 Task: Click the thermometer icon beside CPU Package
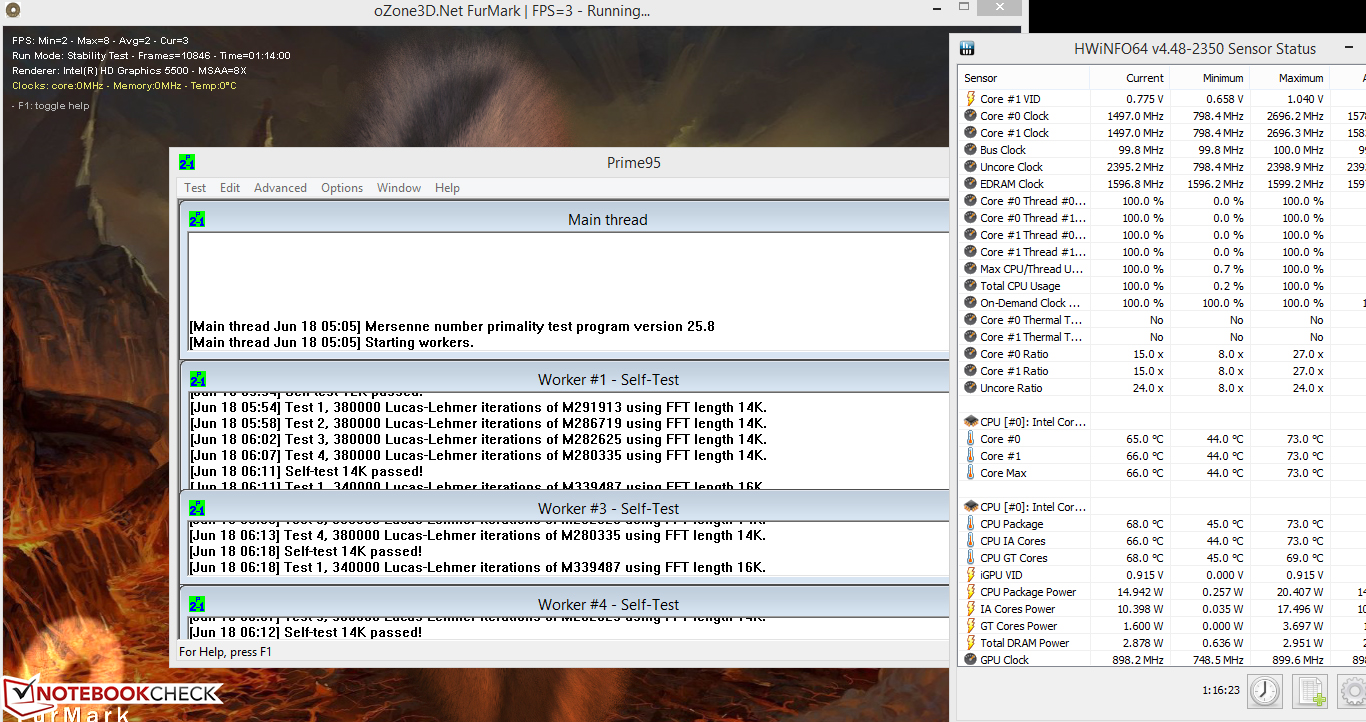(x=970, y=524)
